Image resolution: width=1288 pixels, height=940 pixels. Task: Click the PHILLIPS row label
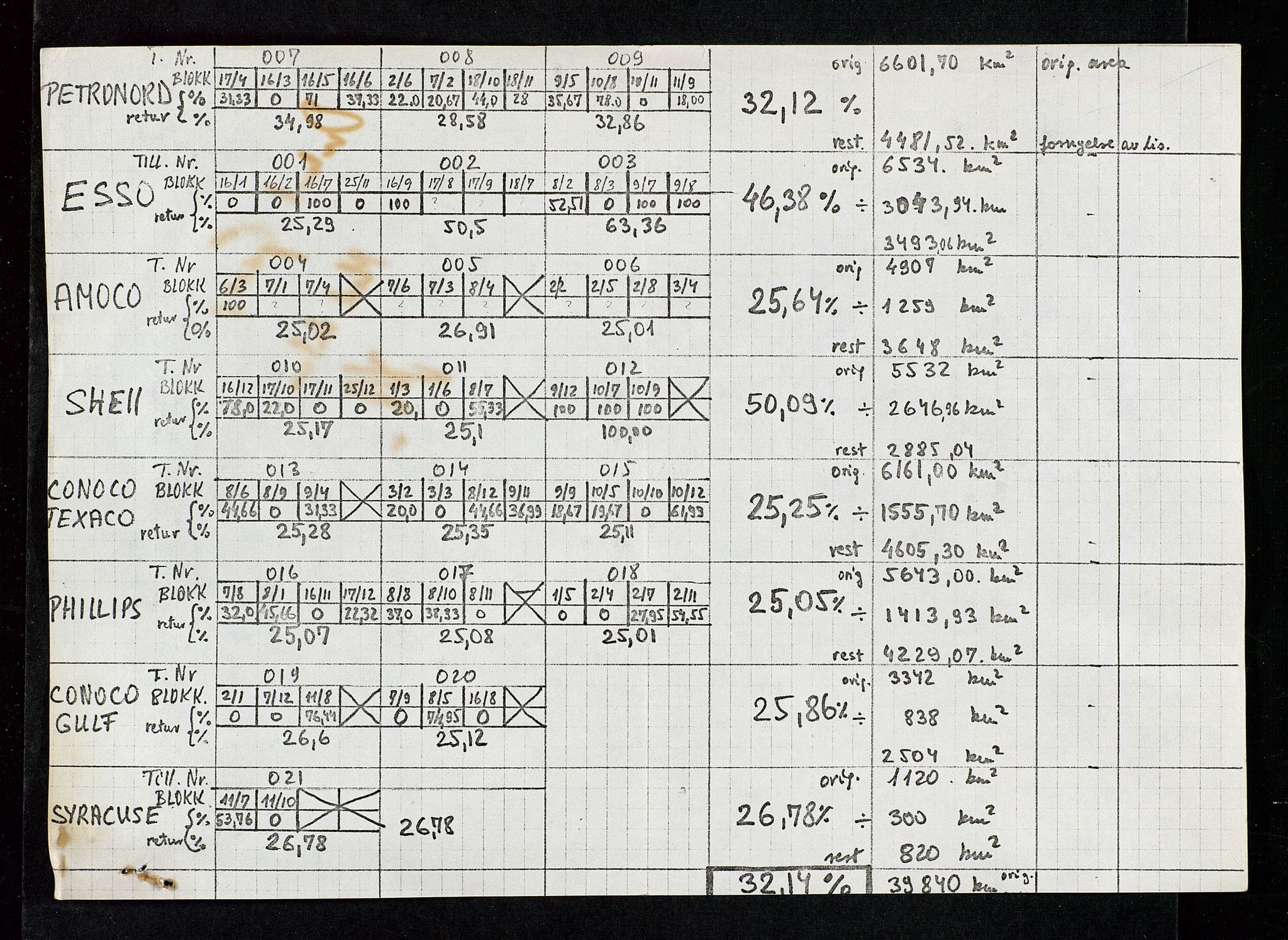coord(96,608)
